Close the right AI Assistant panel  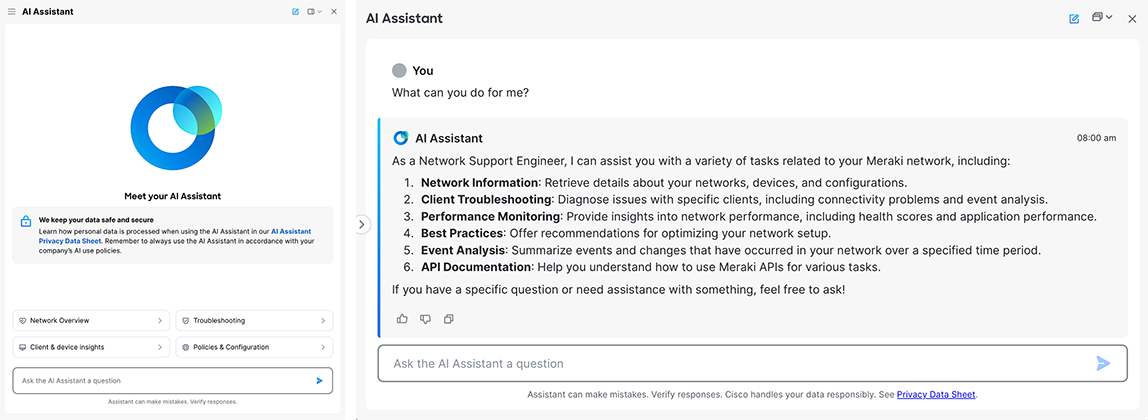pos(1132,18)
